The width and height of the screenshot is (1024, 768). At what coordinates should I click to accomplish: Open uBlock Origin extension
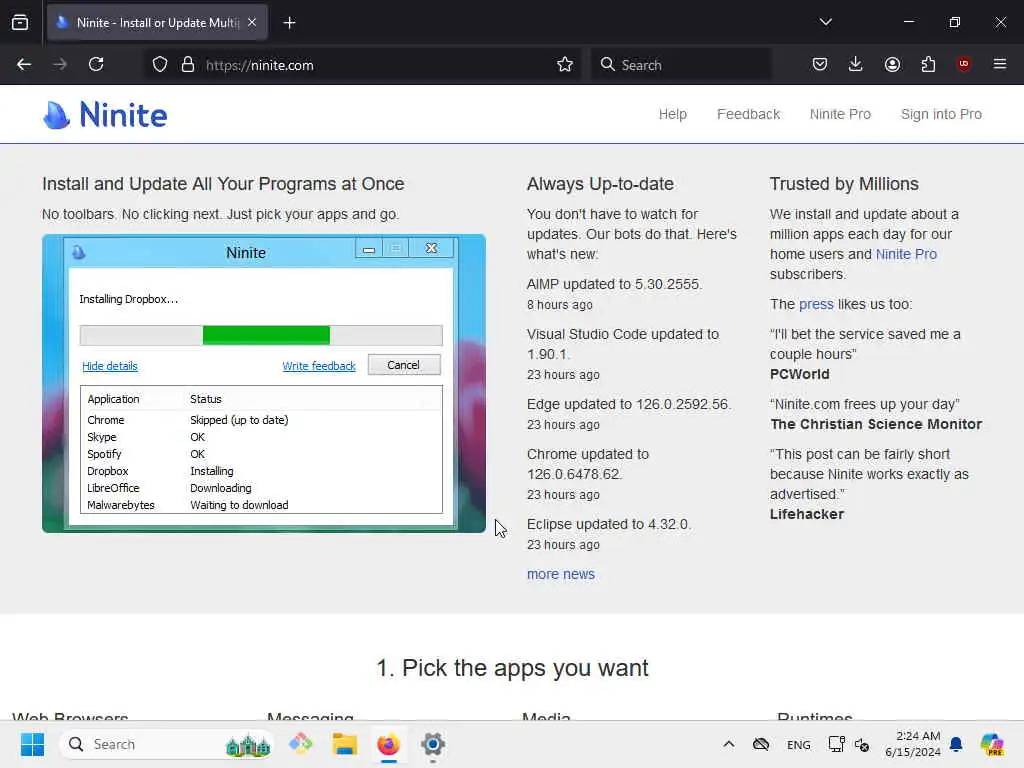point(964,65)
